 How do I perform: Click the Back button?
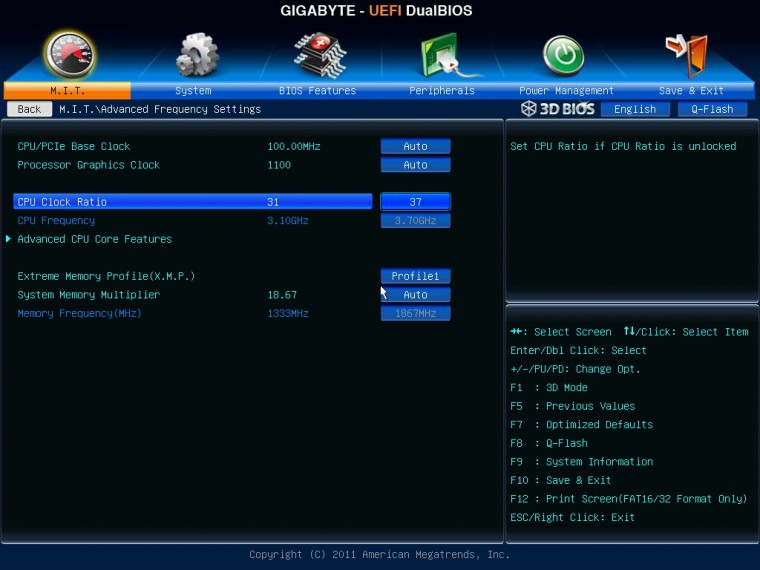coord(29,109)
